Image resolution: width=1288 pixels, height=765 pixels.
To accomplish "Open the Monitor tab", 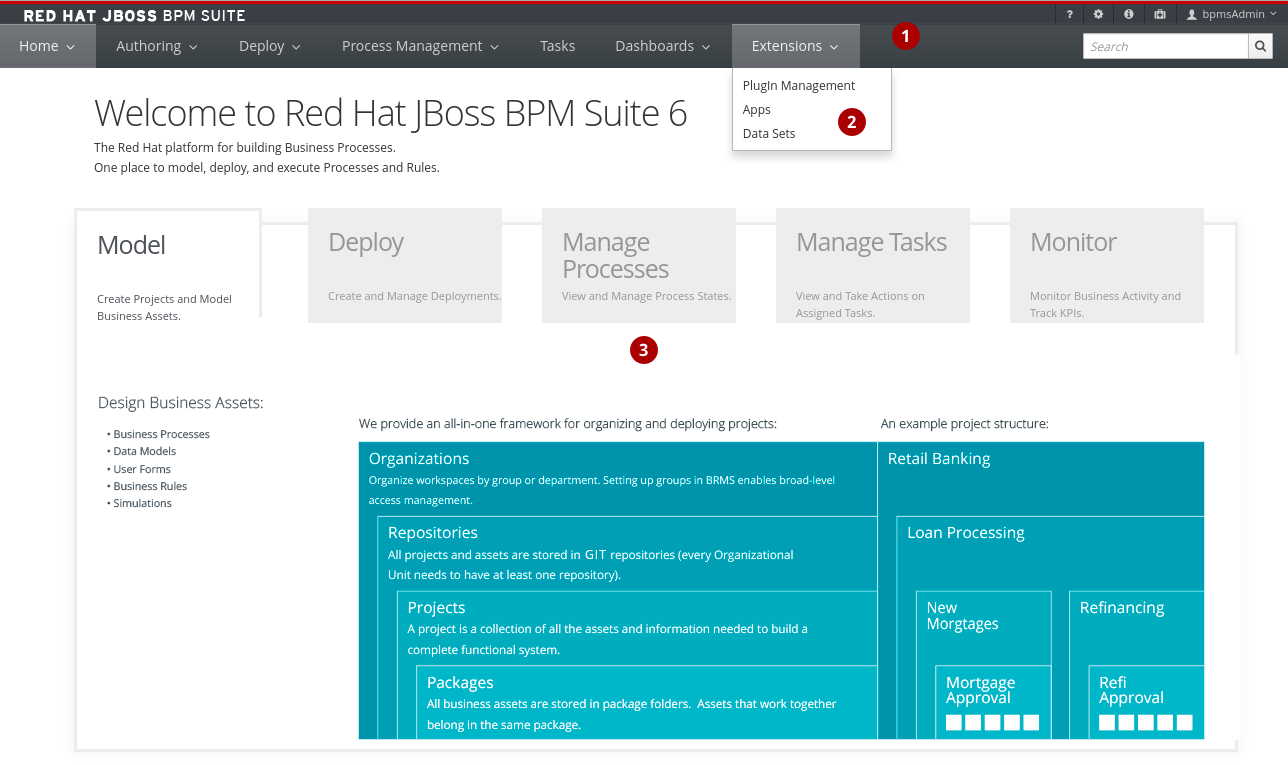I will click(1107, 265).
